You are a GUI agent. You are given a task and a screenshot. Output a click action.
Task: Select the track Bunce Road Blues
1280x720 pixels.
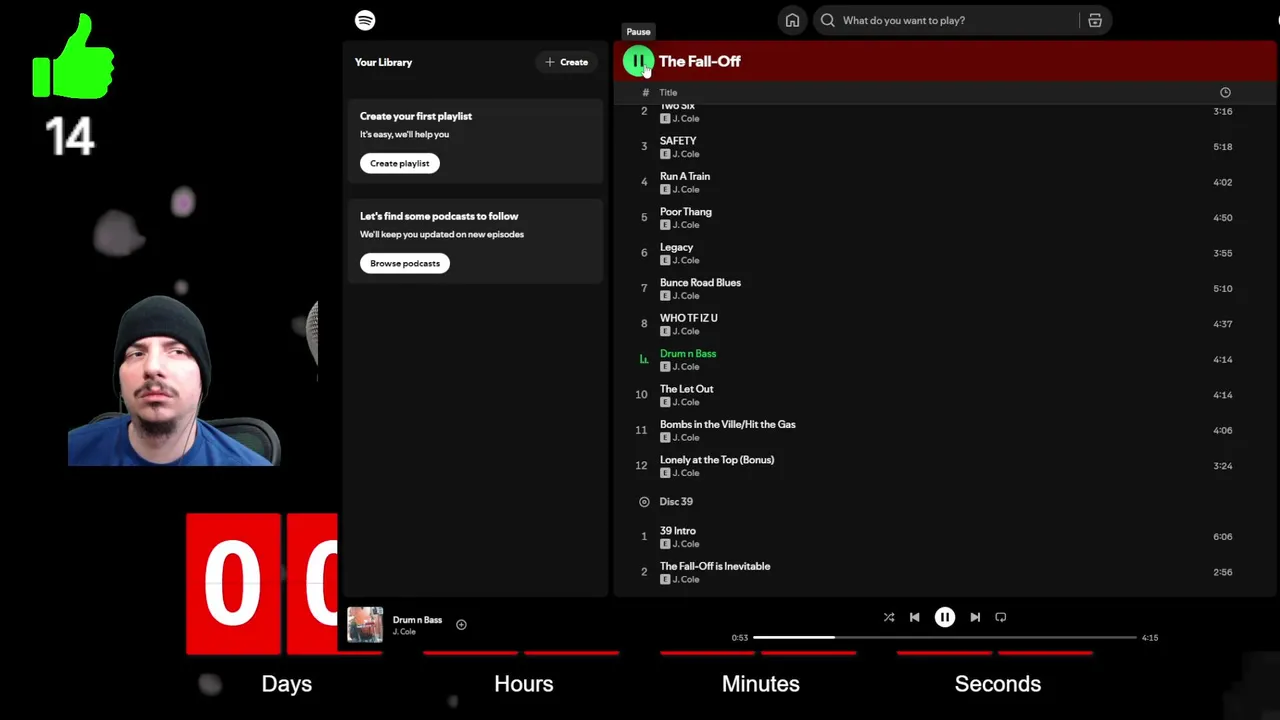click(x=700, y=283)
